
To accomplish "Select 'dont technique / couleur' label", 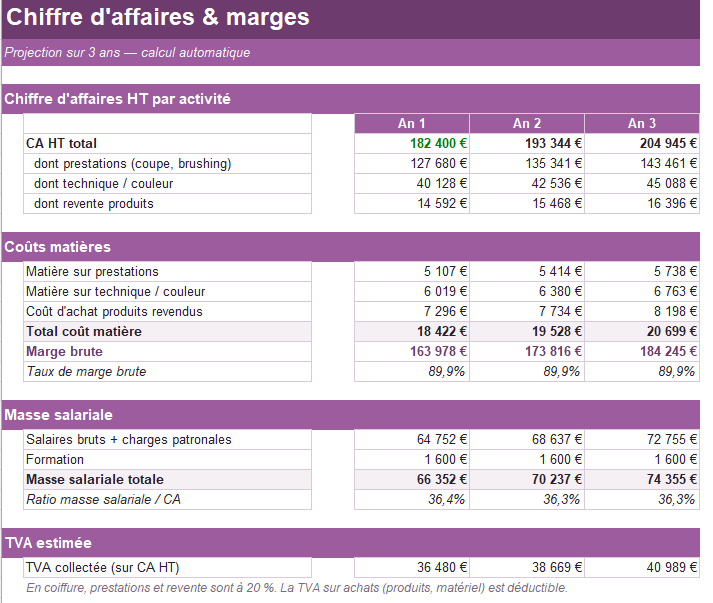I will coord(167,183).
